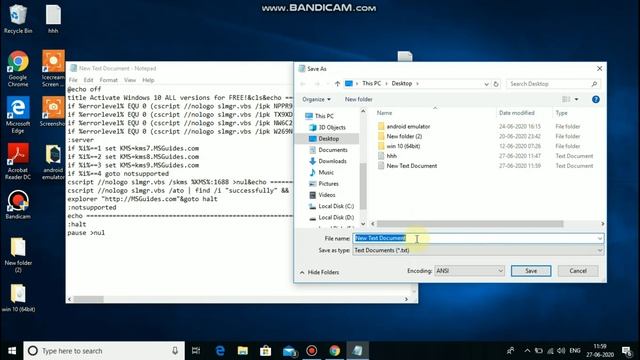The height and width of the screenshot is (360, 640).
Task: Open Notepad File menu
Action: [x=73, y=80]
